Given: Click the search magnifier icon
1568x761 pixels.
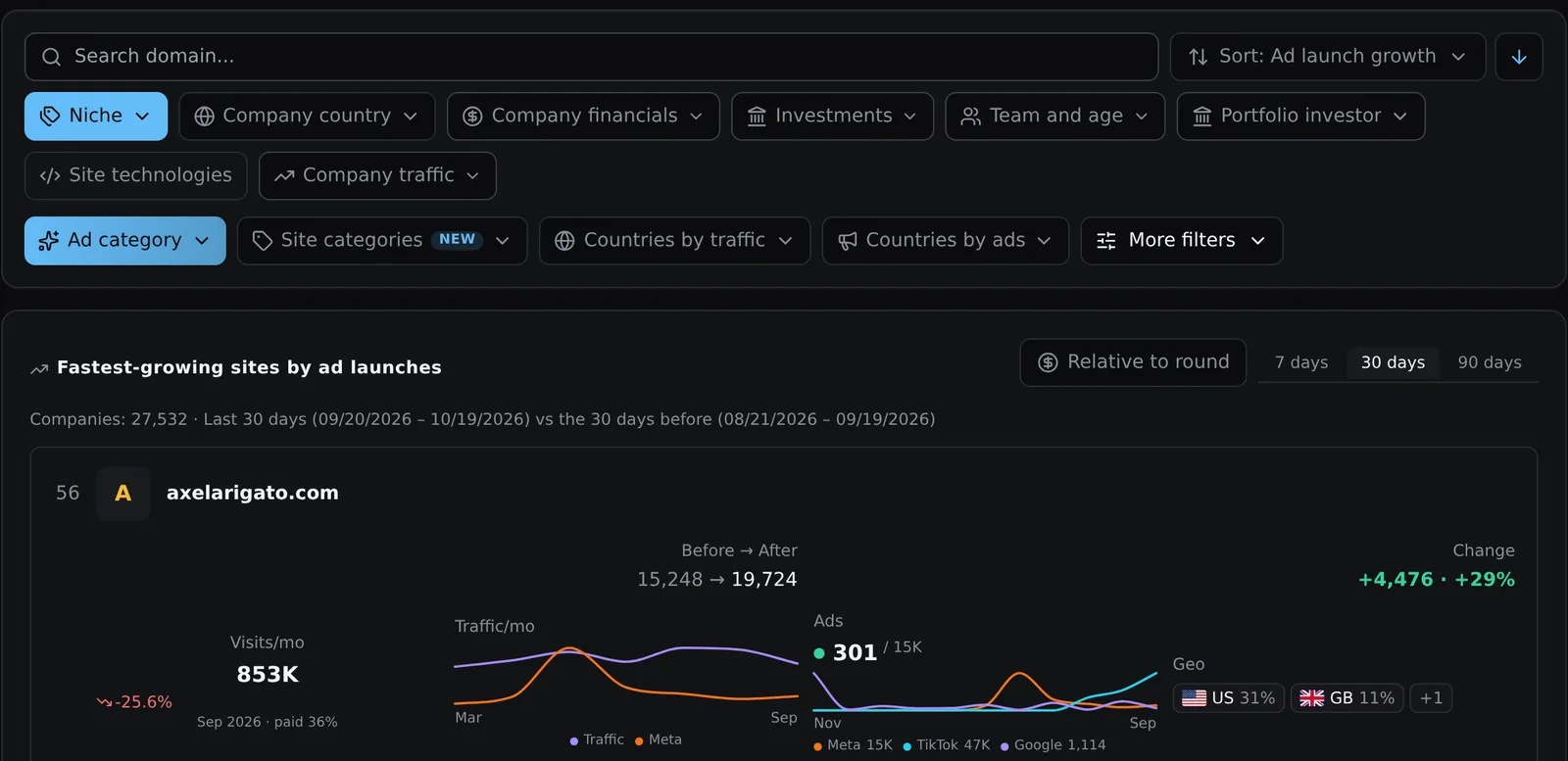Looking at the screenshot, I should (x=51, y=57).
